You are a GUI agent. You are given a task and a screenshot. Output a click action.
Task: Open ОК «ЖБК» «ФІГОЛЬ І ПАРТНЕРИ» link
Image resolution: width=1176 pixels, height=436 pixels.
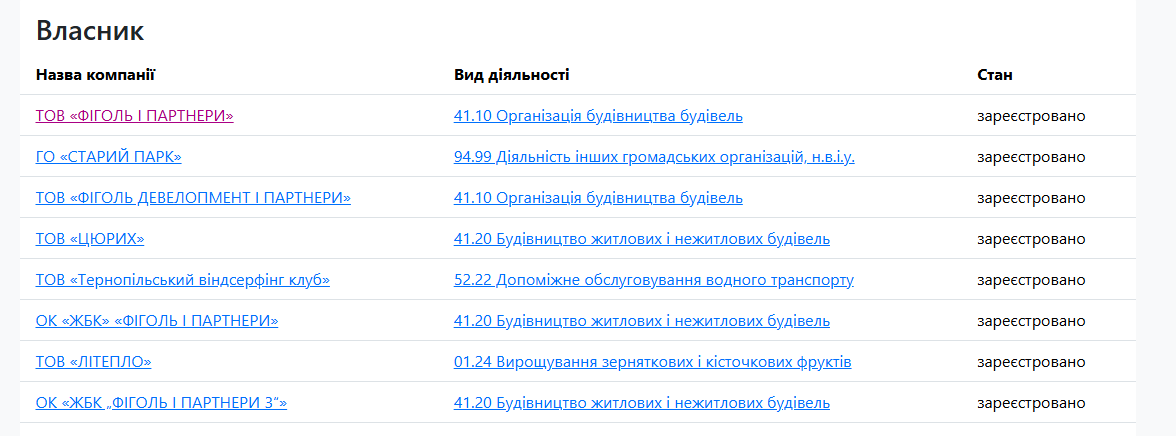tap(156, 321)
